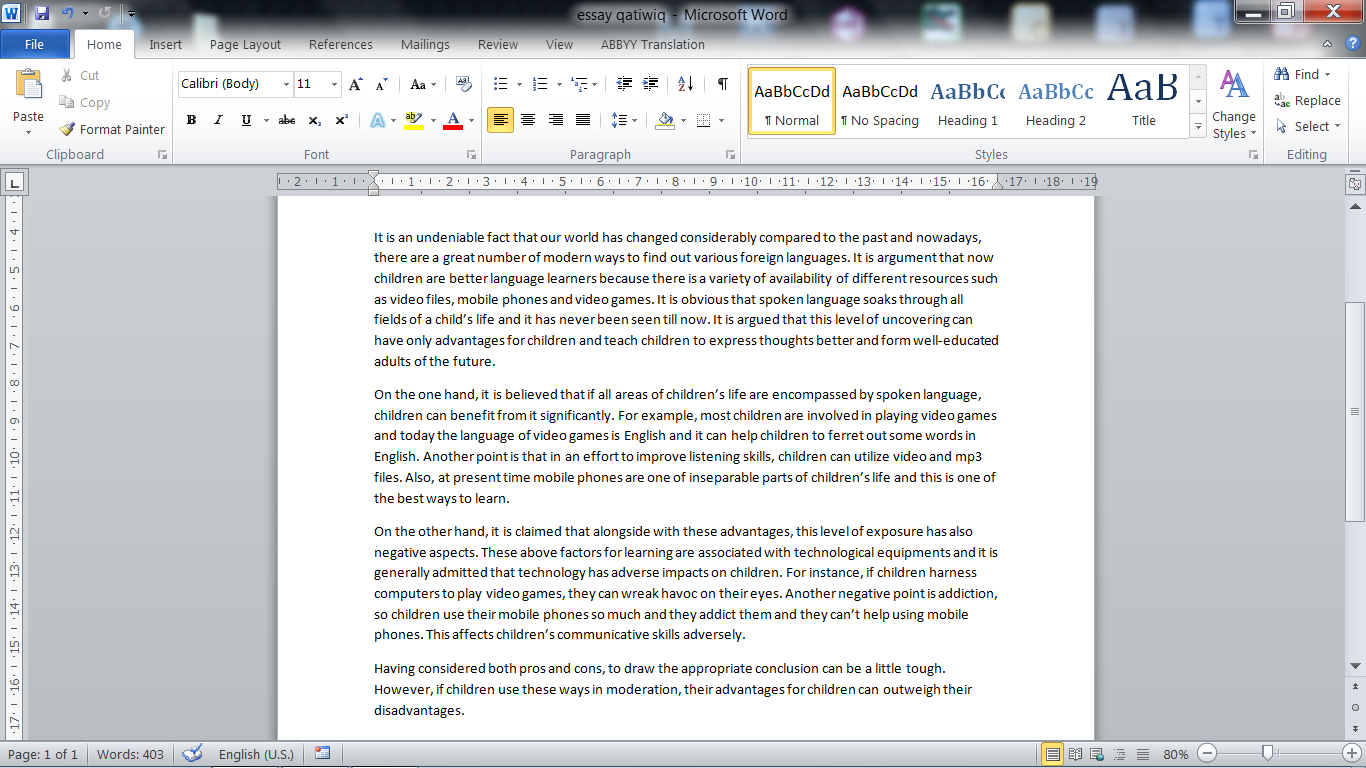Click the English (U.S.) language indicator
1366x768 pixels.
(256, 754)
